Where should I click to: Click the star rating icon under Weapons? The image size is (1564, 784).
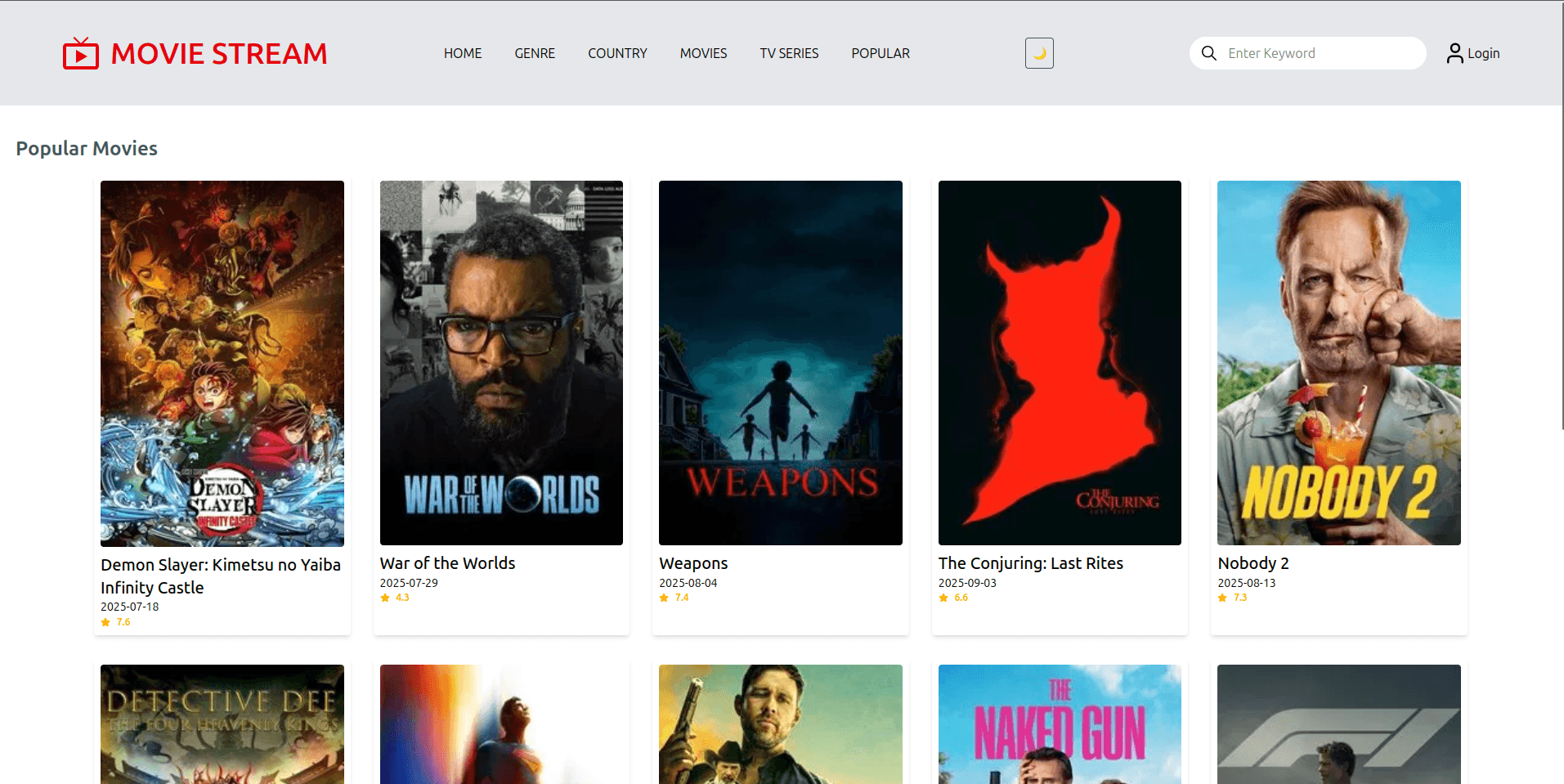664,598
